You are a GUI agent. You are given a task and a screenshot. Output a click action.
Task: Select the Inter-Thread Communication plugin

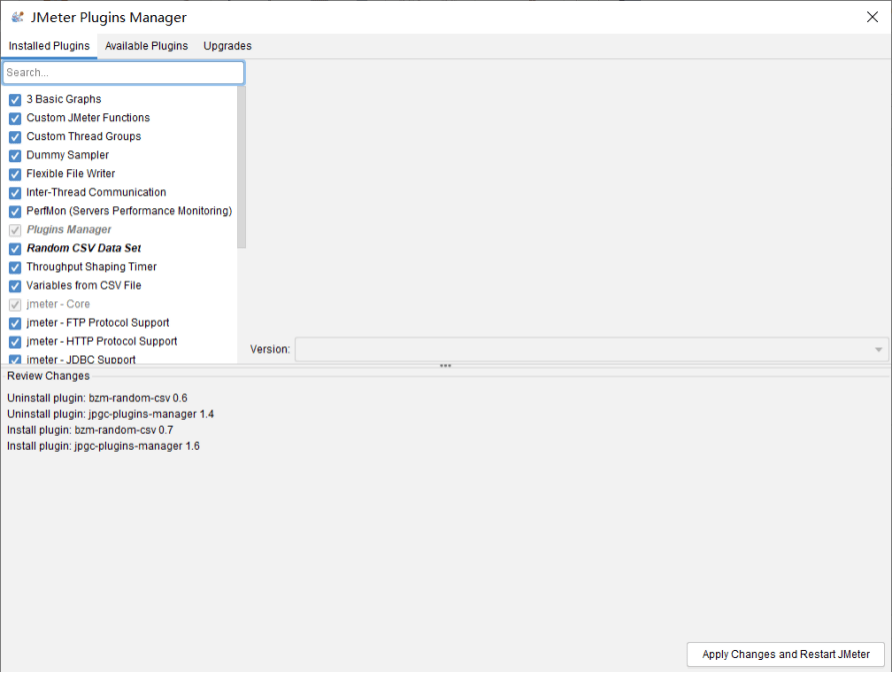pyautogui.click(x=96, y=193)
